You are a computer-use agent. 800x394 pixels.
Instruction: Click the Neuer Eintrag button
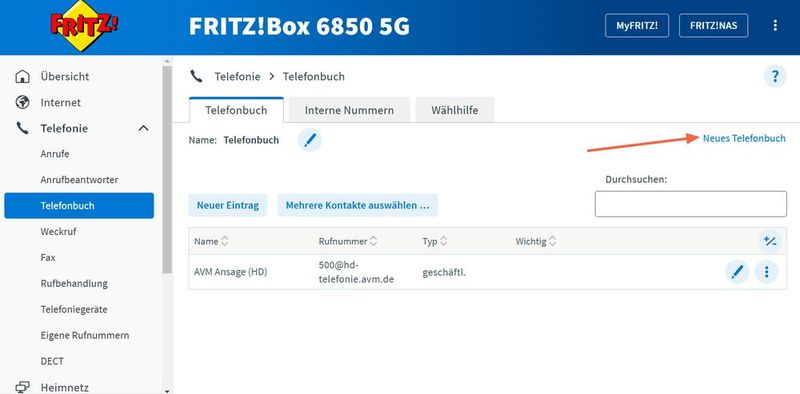228,205
